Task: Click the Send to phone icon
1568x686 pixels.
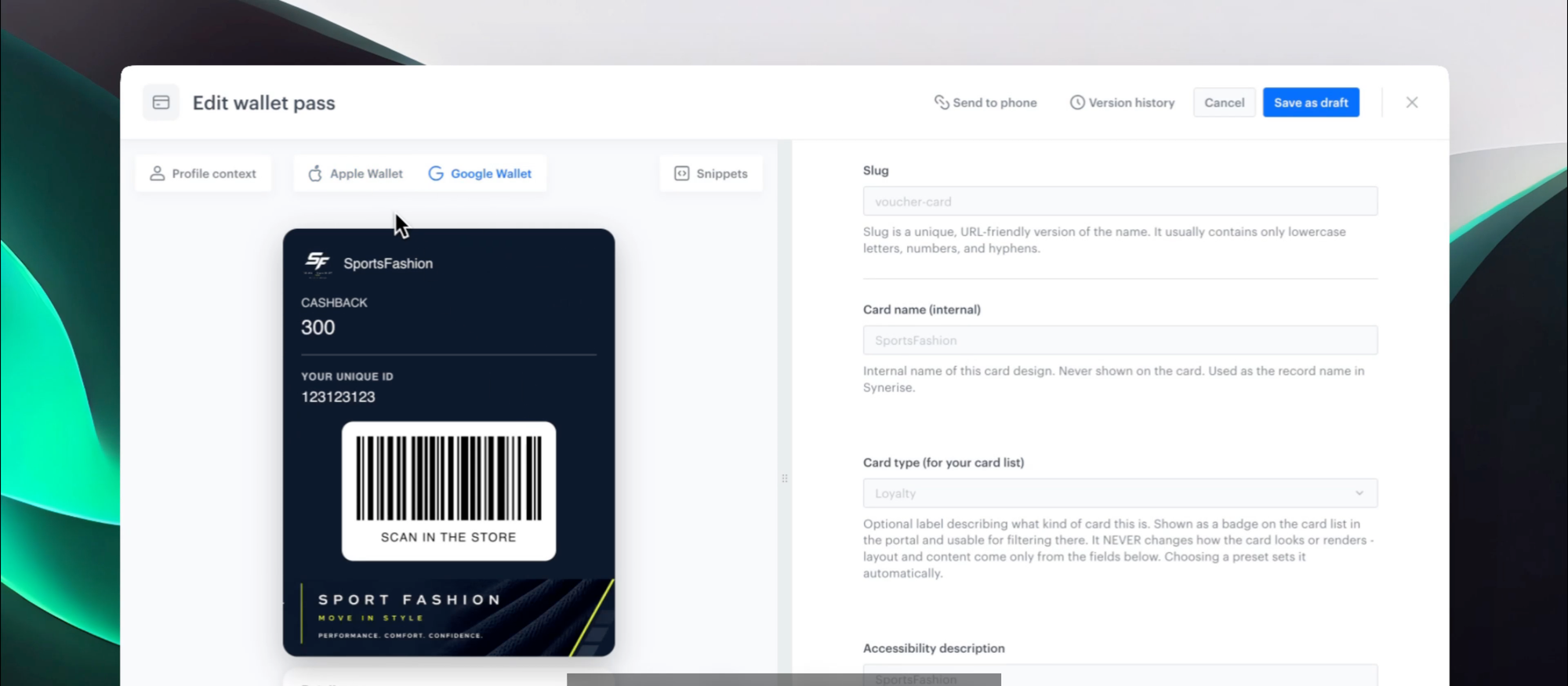Action: [941, 103]
